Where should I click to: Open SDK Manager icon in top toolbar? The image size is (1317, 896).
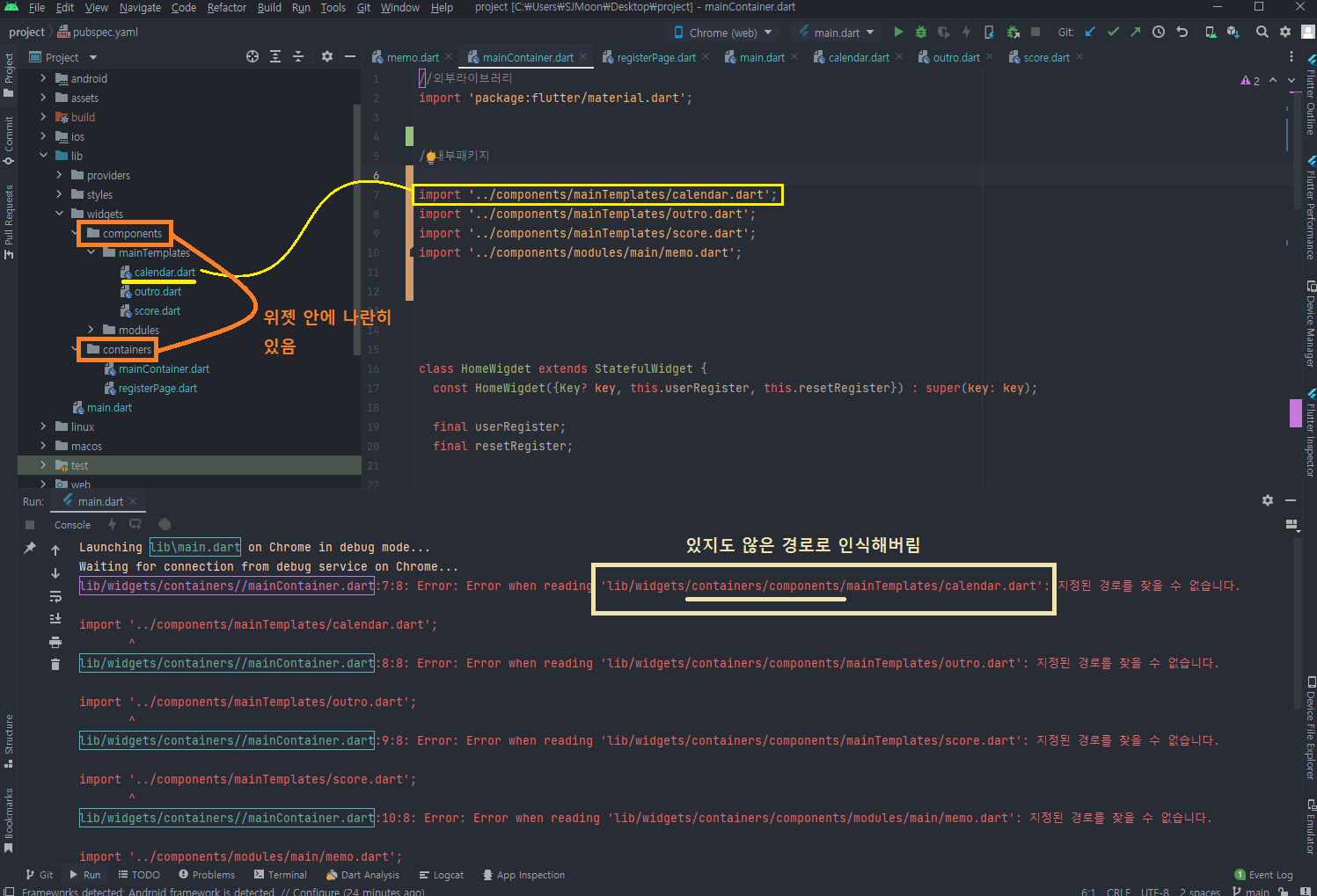[1233, 32]
